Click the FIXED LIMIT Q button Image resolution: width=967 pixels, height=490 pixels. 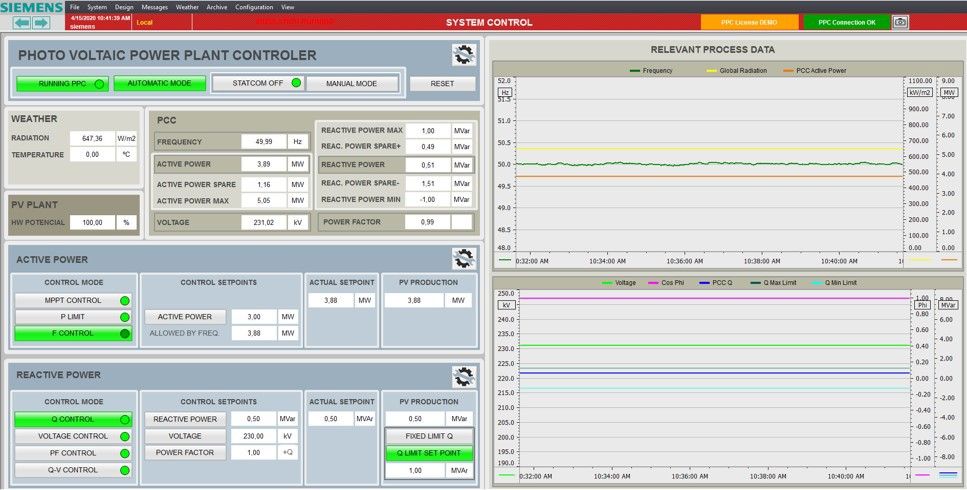tap(429, 436)
